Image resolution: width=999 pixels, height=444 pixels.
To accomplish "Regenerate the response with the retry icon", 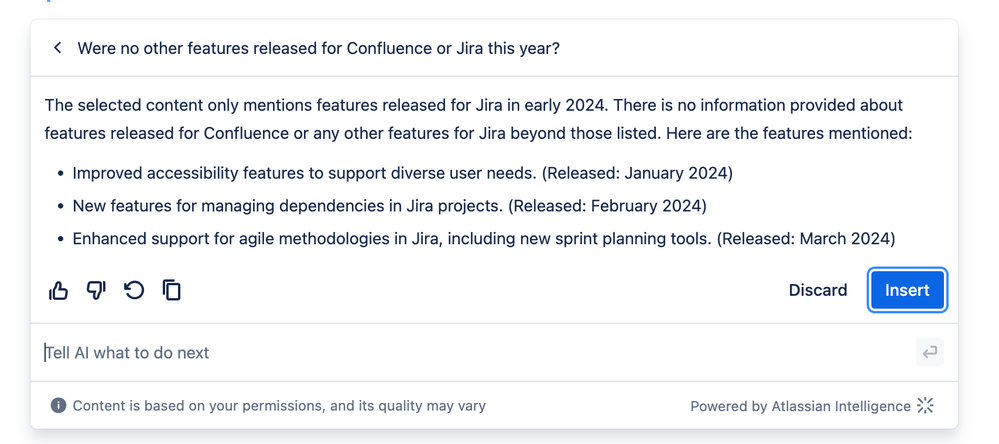I will click(134, 290).
